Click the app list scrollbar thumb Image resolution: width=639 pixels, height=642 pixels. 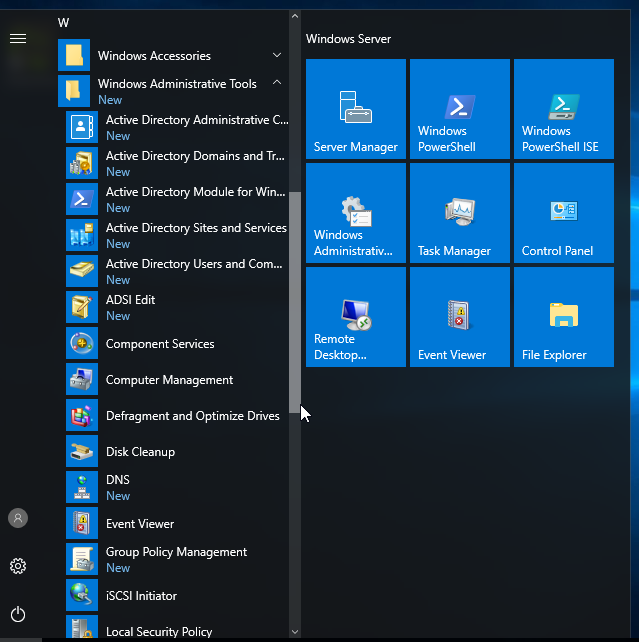295,303
